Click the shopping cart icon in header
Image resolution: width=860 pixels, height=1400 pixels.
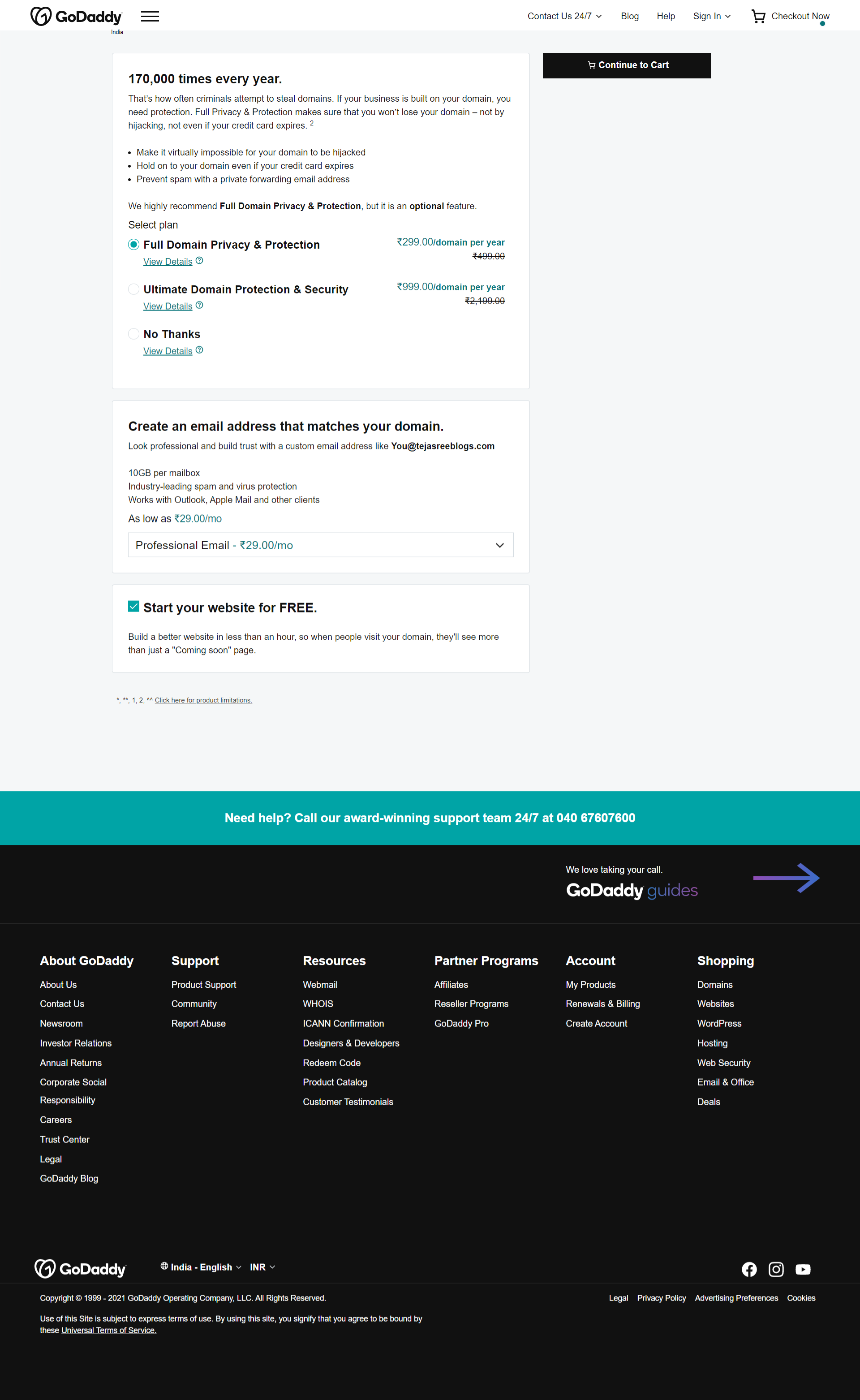pos(758,16)
